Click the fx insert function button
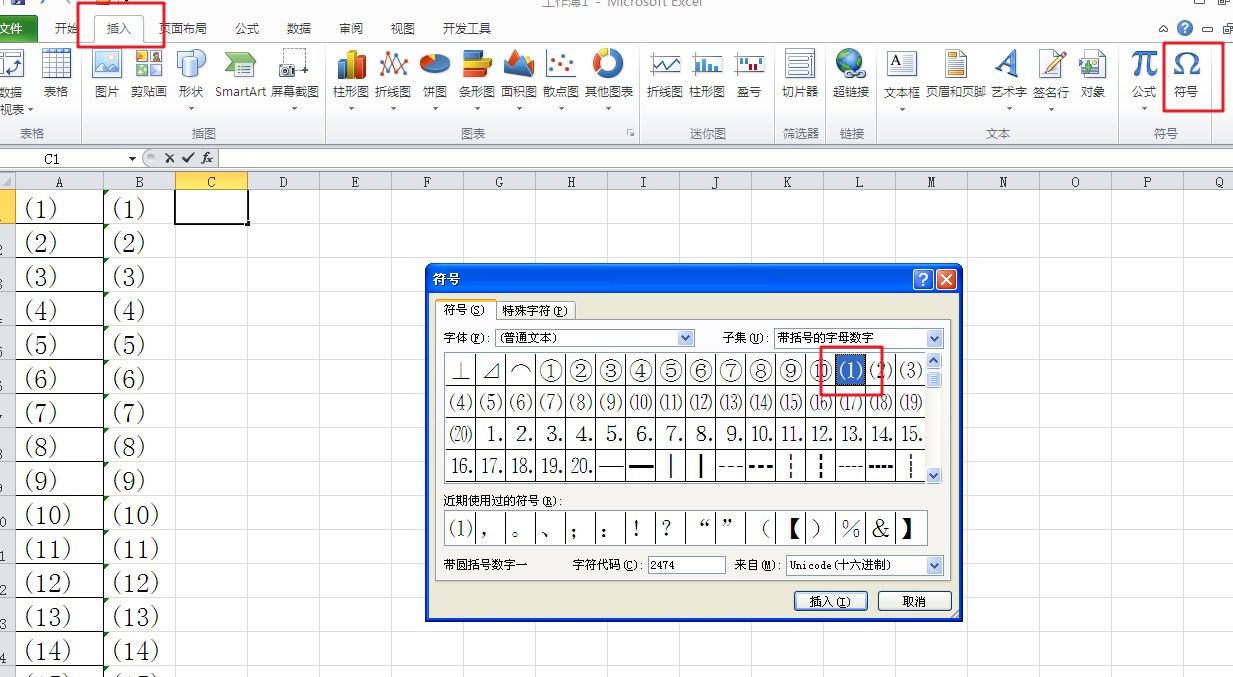Viewport: 1233px width, 677px height. pos(207,158)
